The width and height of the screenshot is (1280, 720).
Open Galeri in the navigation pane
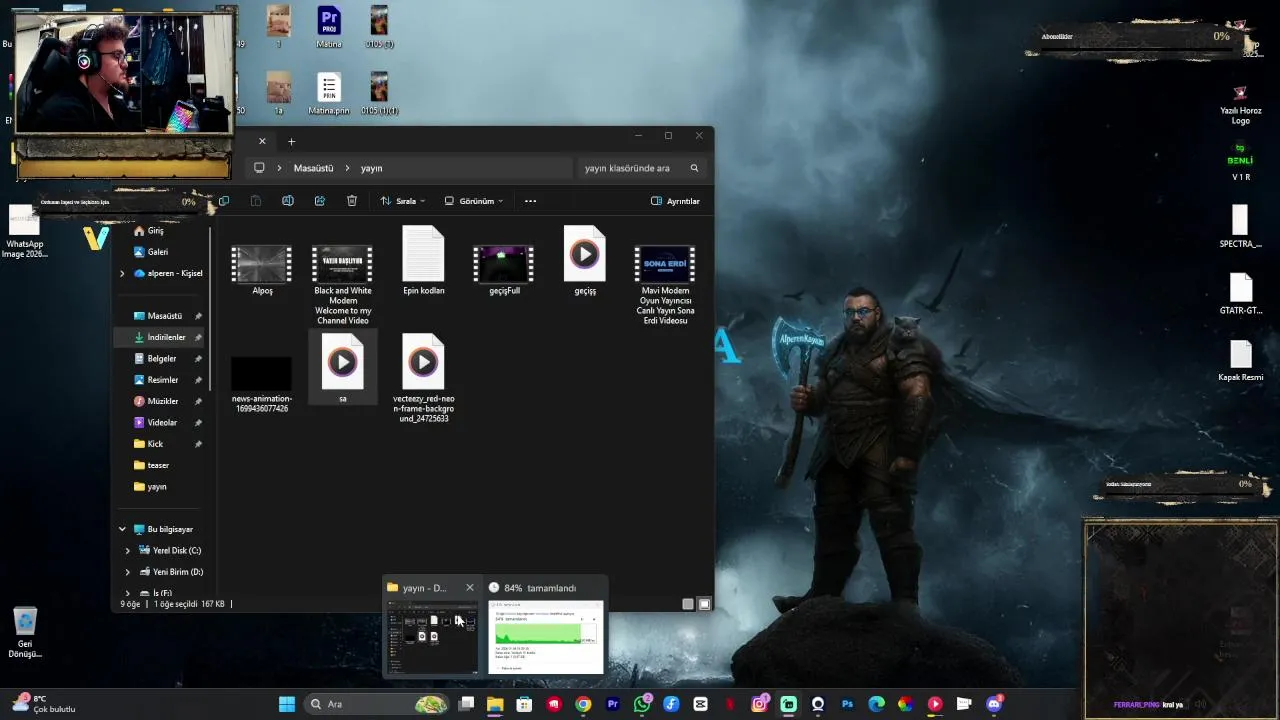[157, 252]
